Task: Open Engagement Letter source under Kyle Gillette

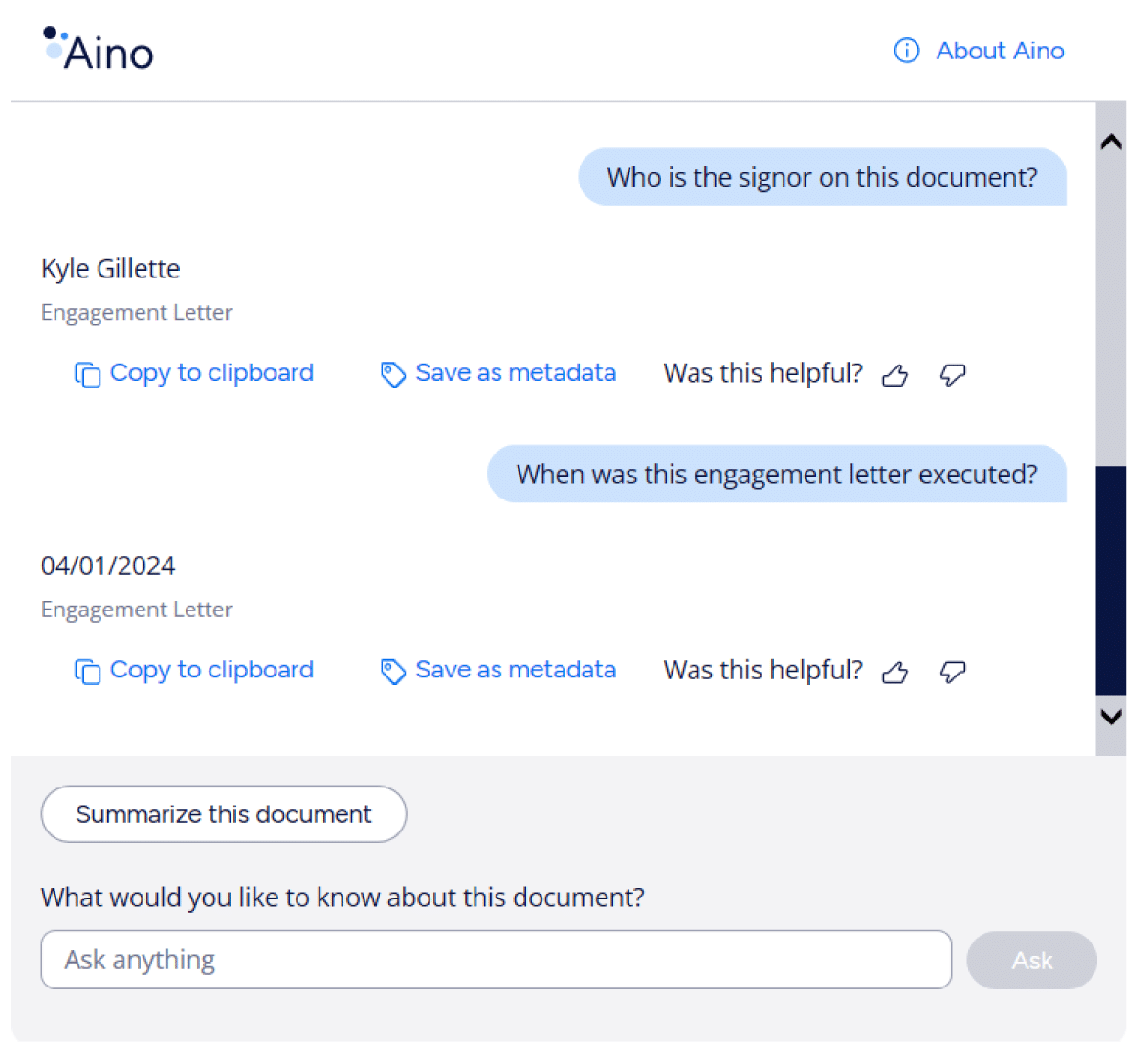Action: (x=137, y=313)
